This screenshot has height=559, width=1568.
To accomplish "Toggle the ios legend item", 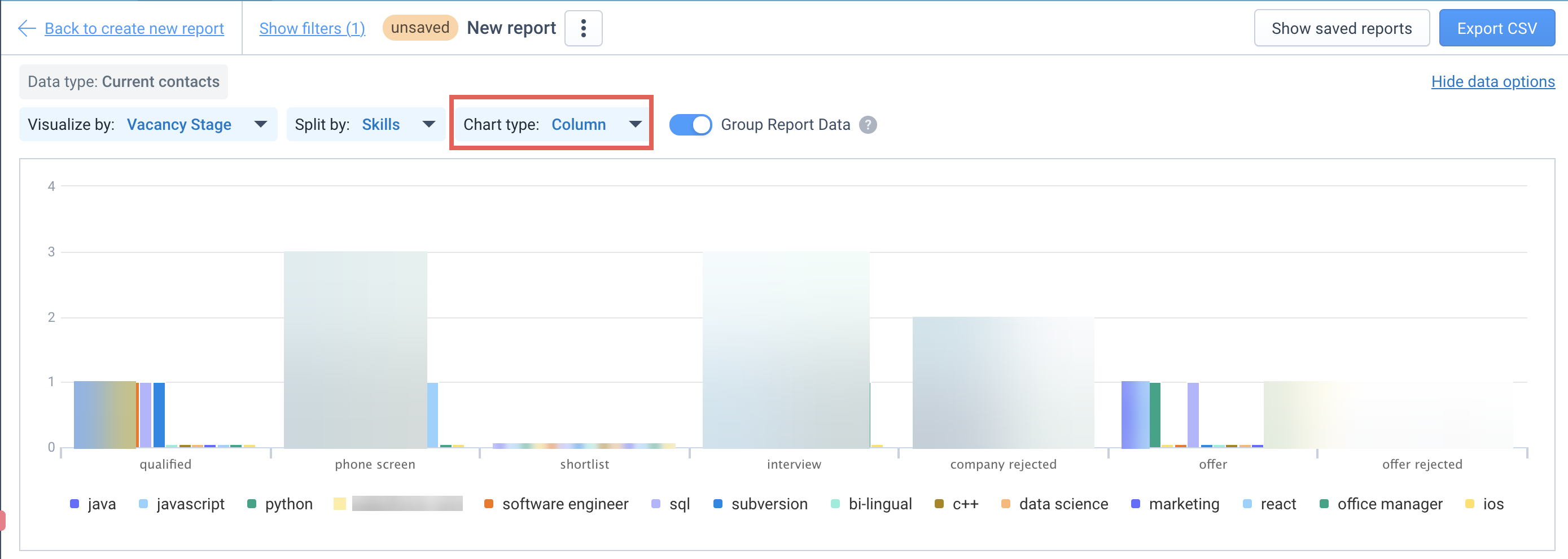I will point(1484,504).
